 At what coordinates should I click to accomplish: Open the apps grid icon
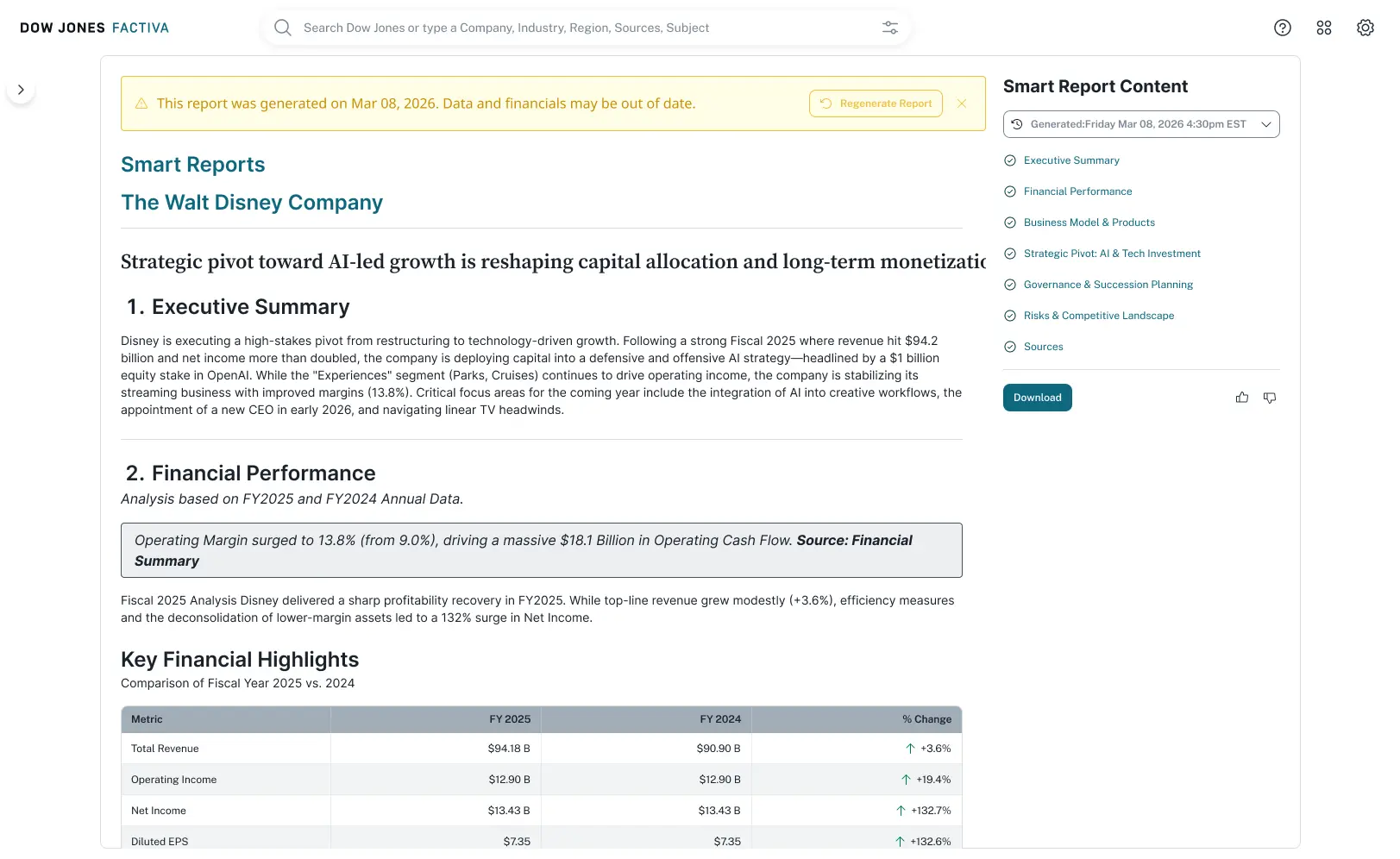point(1324,28)
